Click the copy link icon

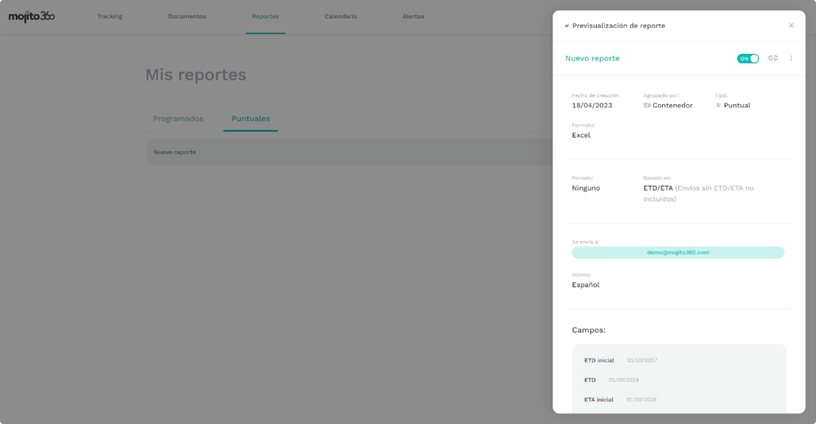[x=773, y=59]
